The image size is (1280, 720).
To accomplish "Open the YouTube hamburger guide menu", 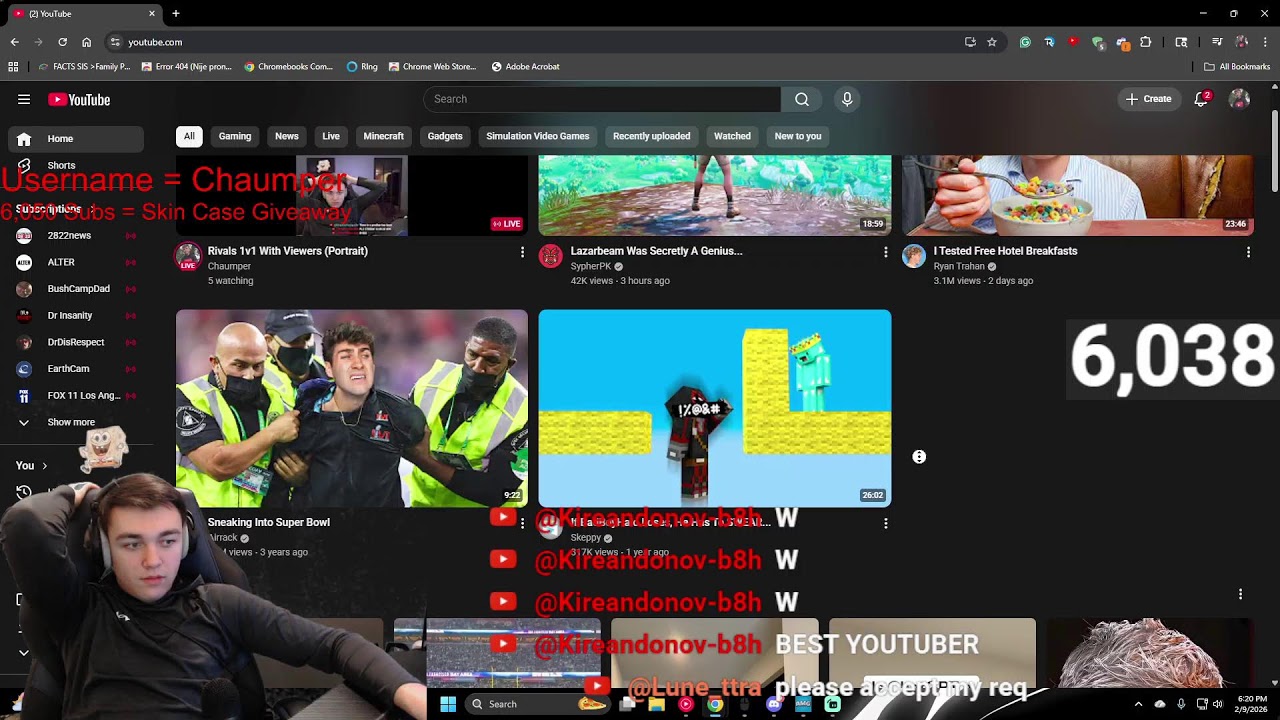I will click(x=24, y=99).
